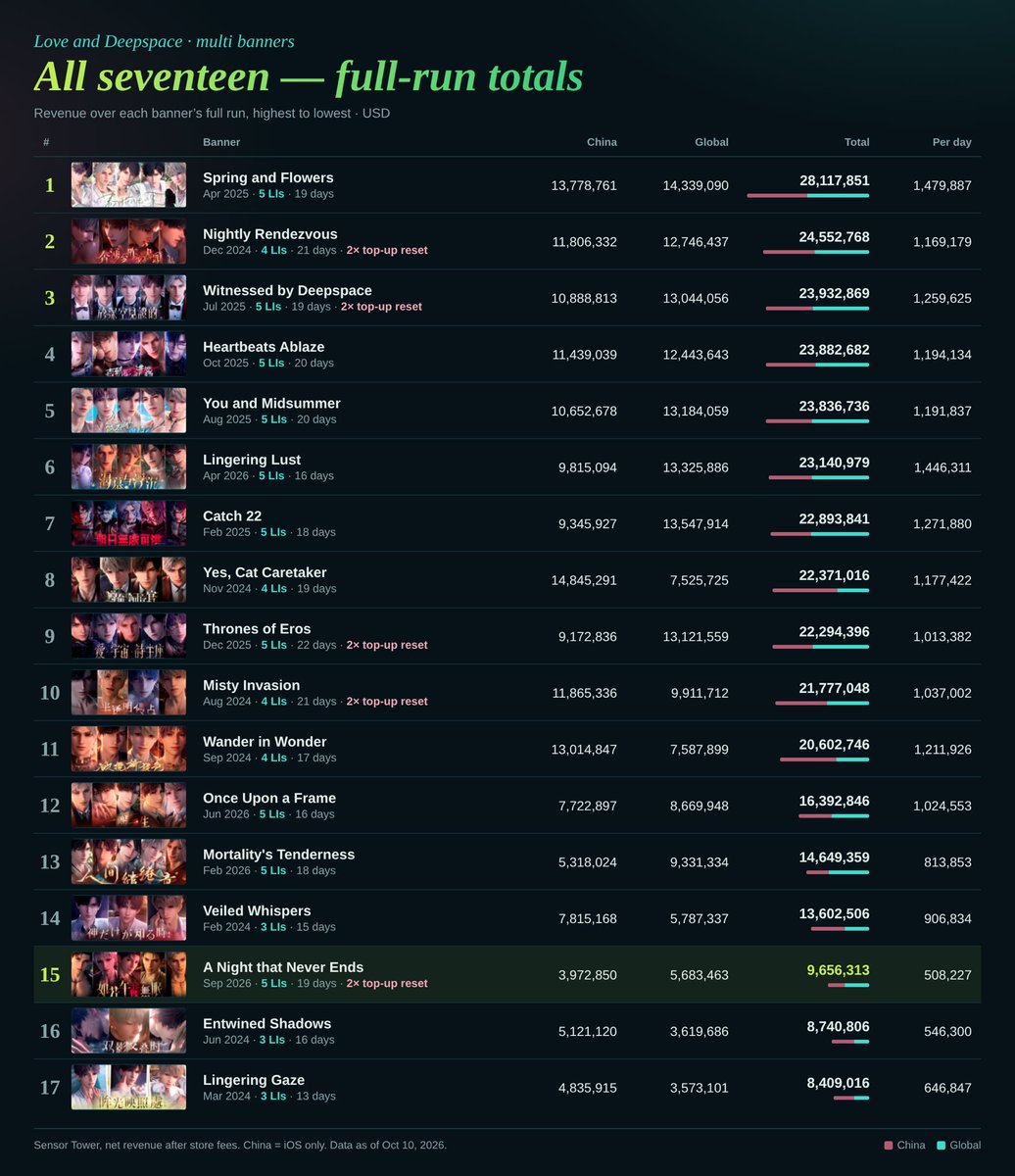Open the Mortality's Tenderness banner thumbnail
1015x1176 pixels.
[x=128, y=861]
